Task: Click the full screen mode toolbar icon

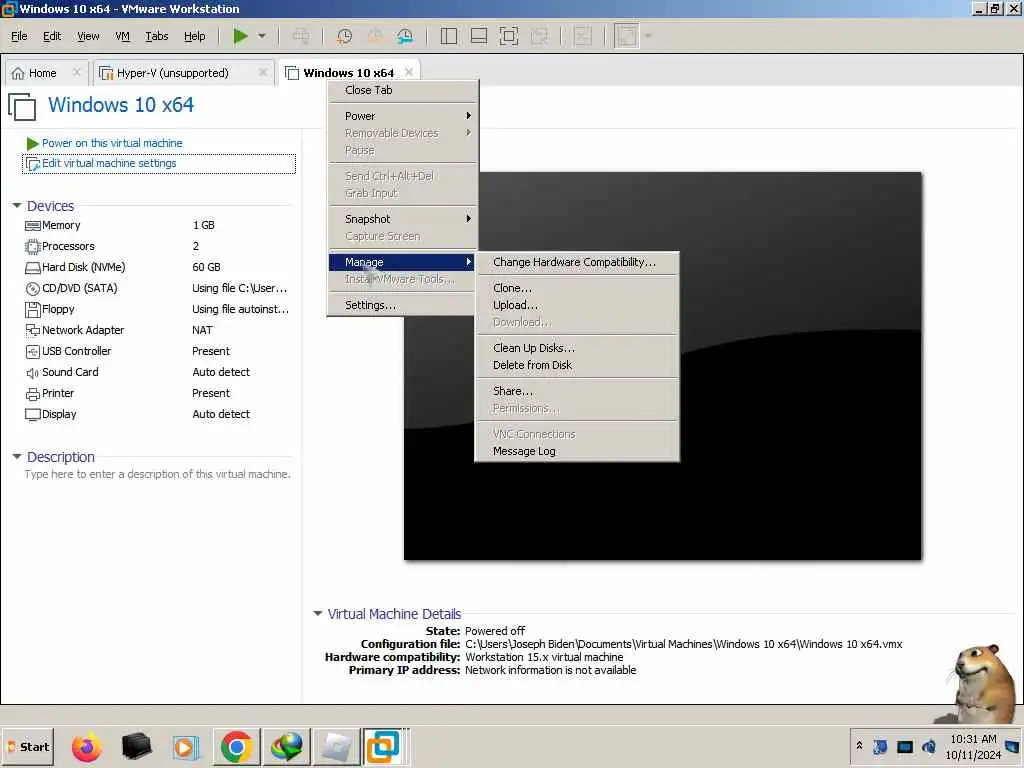Action: click(509, 36)
